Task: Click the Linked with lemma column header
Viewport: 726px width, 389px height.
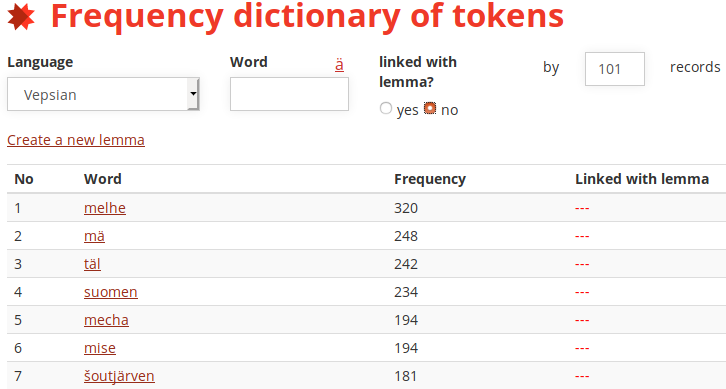Action: (642, 179)
